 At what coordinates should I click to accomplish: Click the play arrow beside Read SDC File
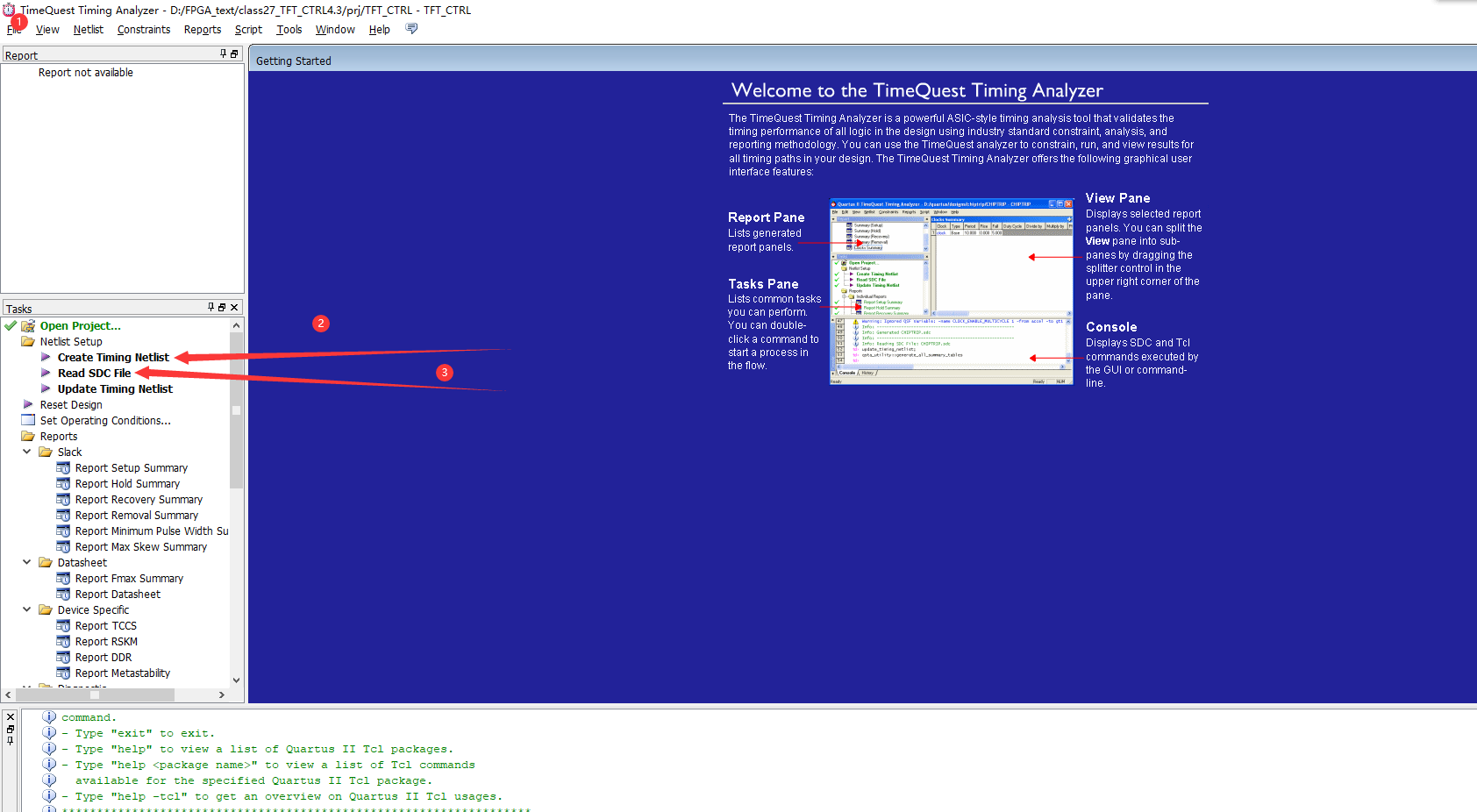[46, 373]
